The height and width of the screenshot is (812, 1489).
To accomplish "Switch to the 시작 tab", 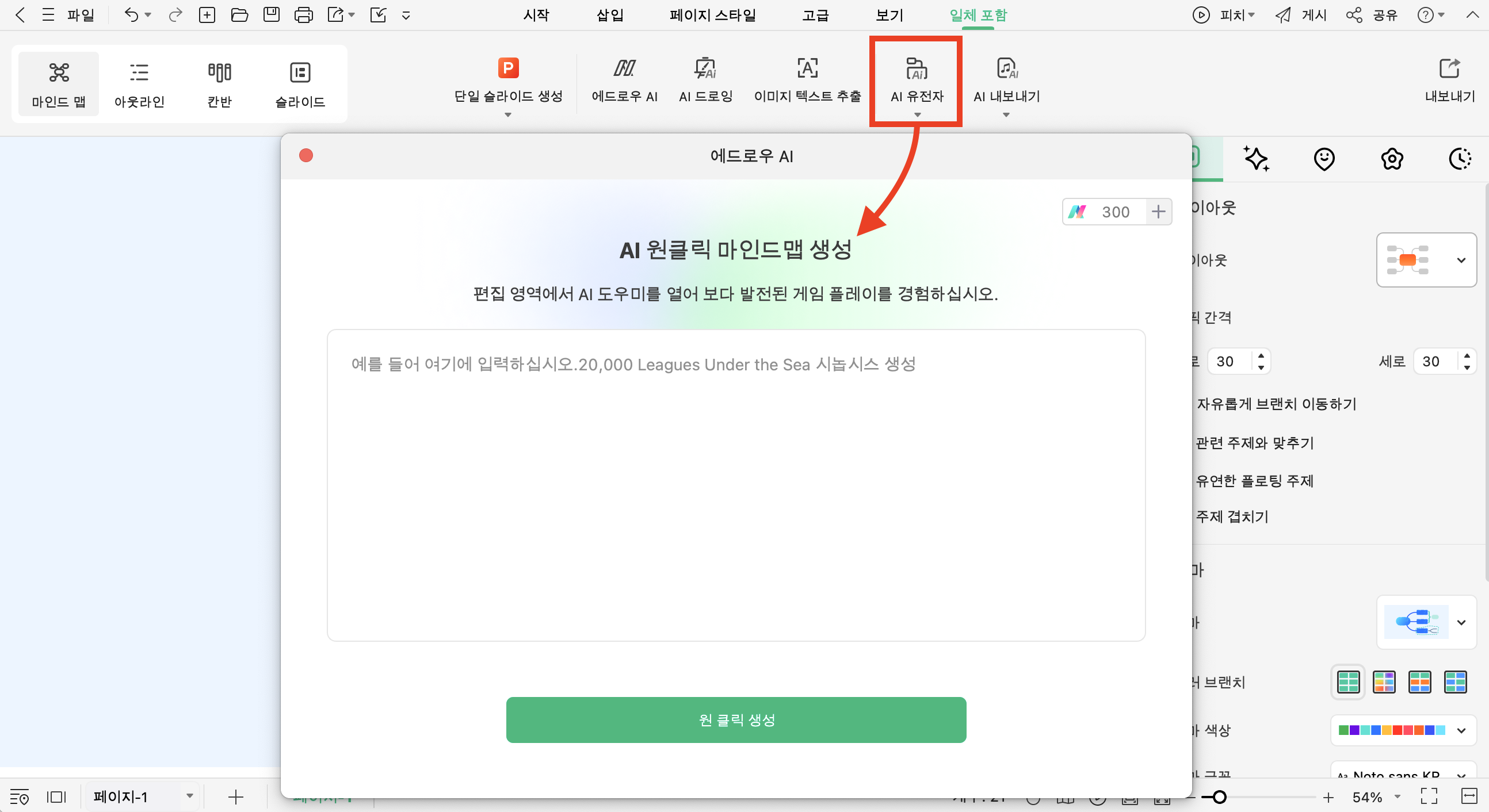I will pyautogui.click(x=536, y=15).
